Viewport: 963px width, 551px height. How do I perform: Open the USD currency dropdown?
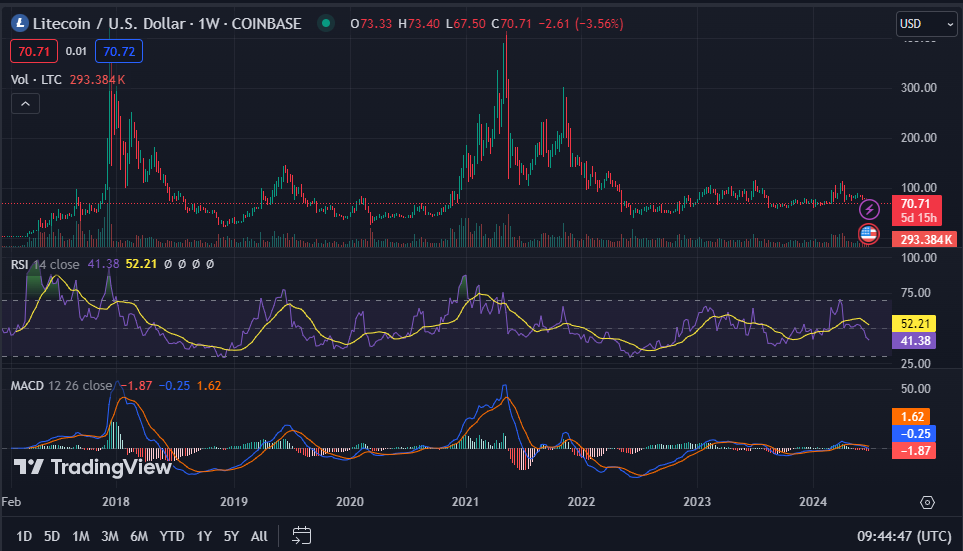[926, 23]
